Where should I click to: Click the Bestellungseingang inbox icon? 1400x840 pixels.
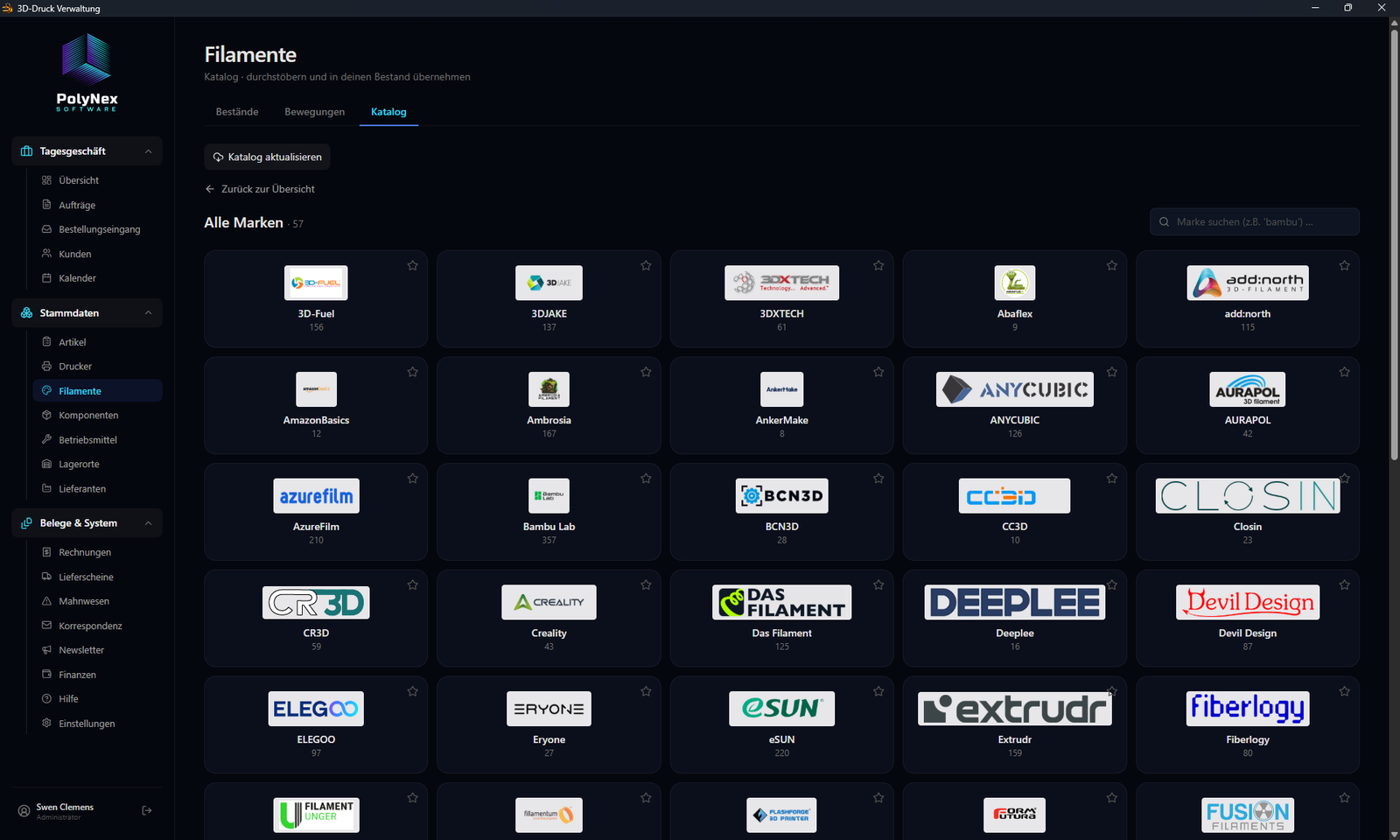pos(46,229)
